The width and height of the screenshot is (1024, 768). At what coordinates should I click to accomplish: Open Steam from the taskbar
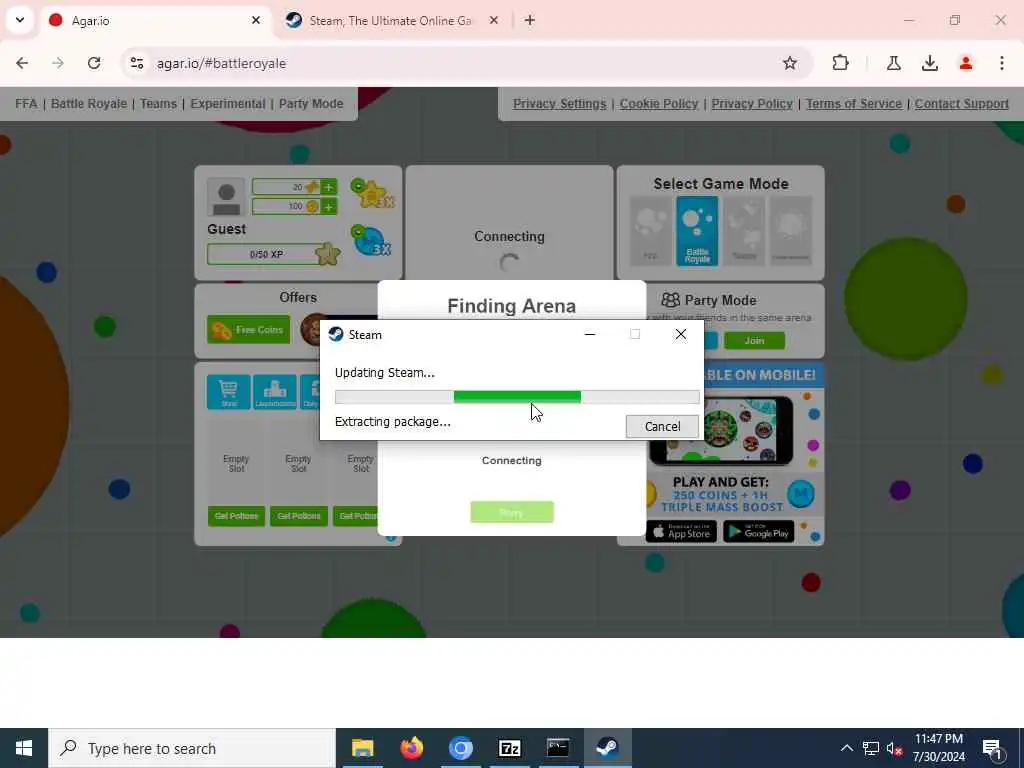click(607, 748)
